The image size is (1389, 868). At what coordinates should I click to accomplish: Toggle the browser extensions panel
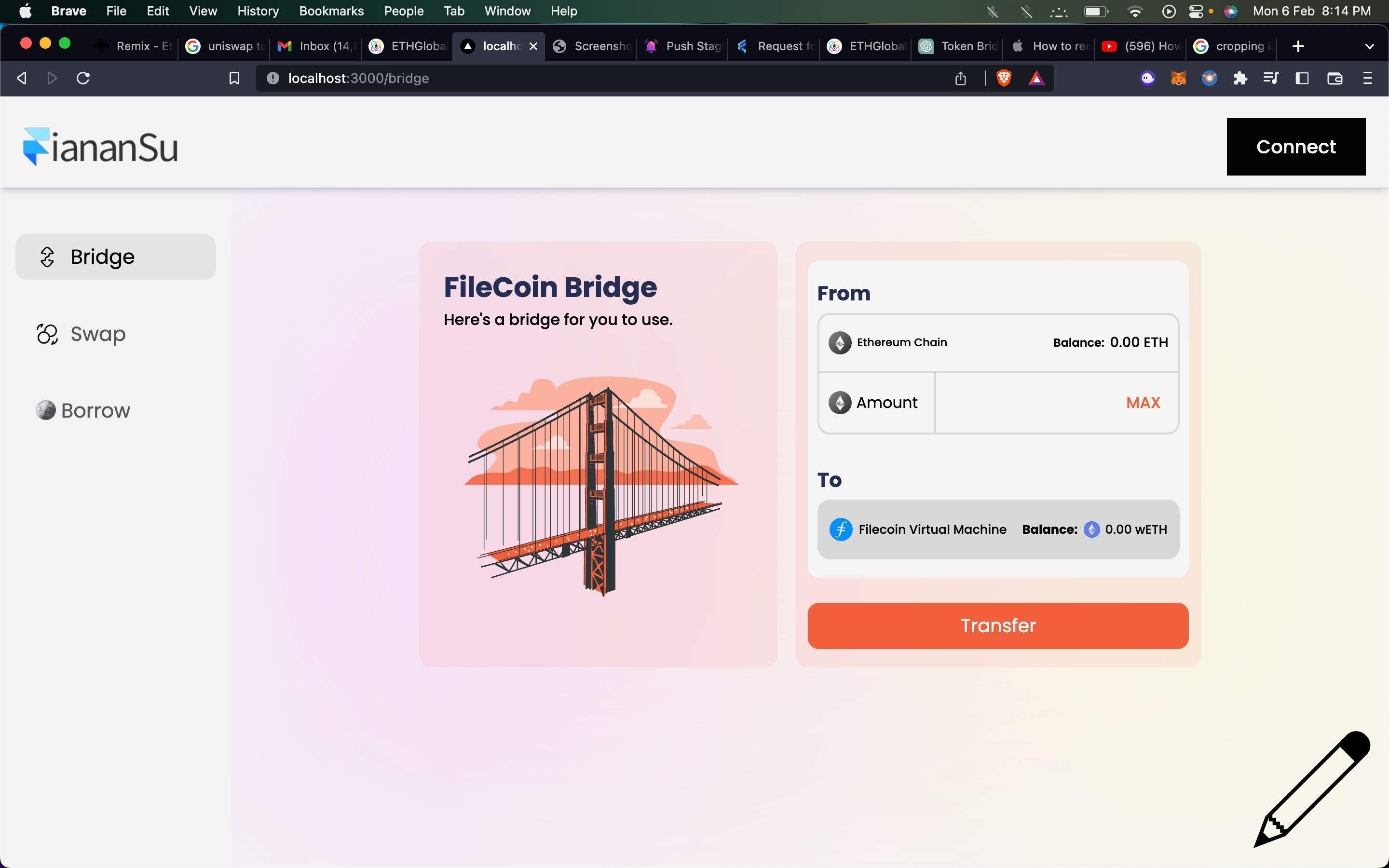coord(1240,78)
